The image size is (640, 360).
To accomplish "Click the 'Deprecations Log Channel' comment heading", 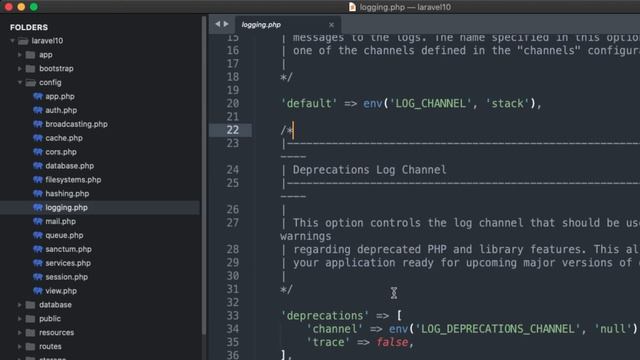I will pos(369,170).
